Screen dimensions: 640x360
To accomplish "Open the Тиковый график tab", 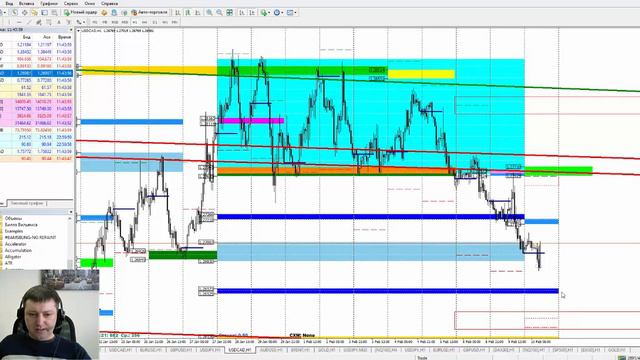I will tap(27, 203).
